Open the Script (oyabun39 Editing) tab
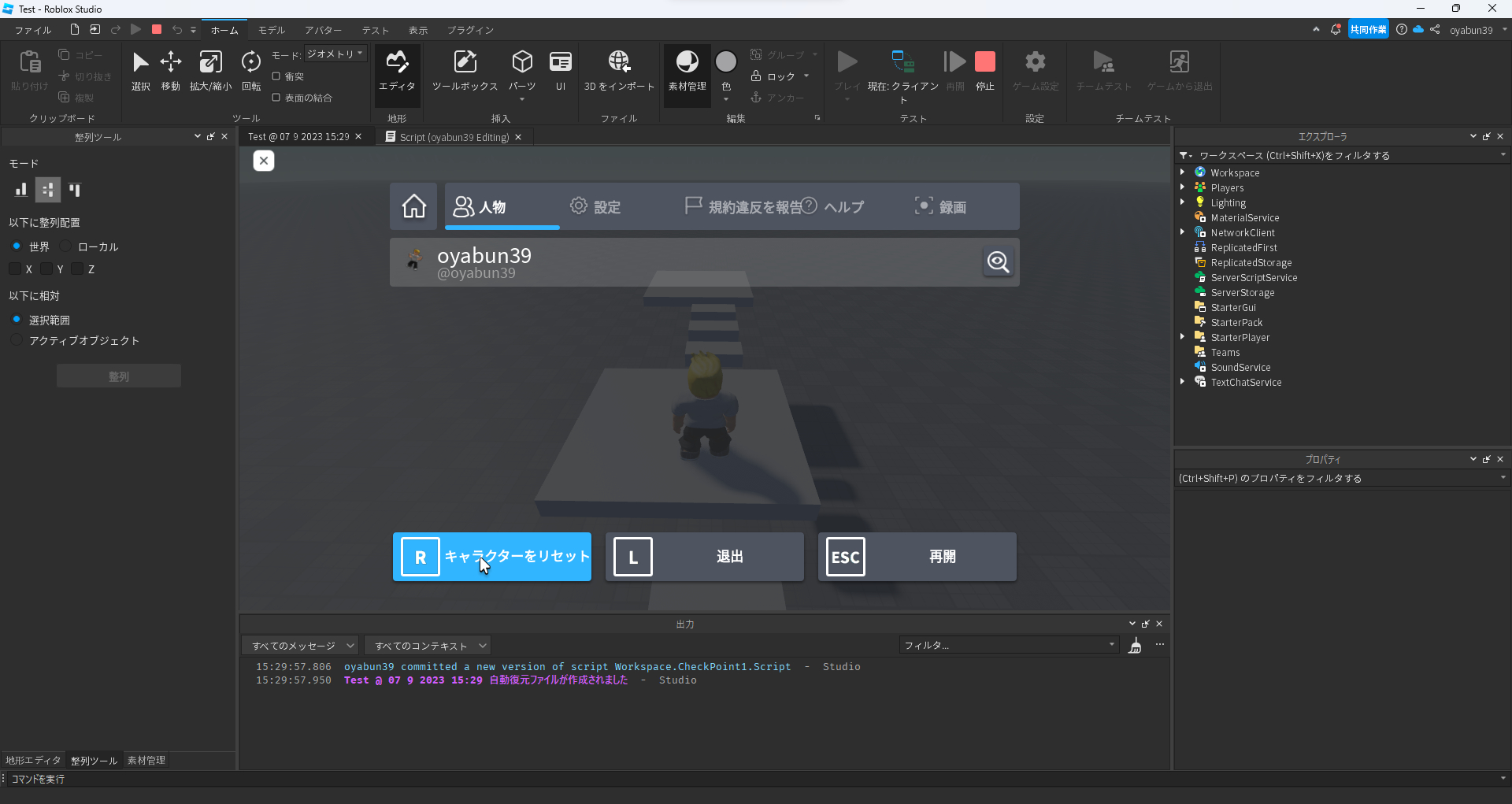This screenshot has height=804, width=1512. [x=453, y=137]
